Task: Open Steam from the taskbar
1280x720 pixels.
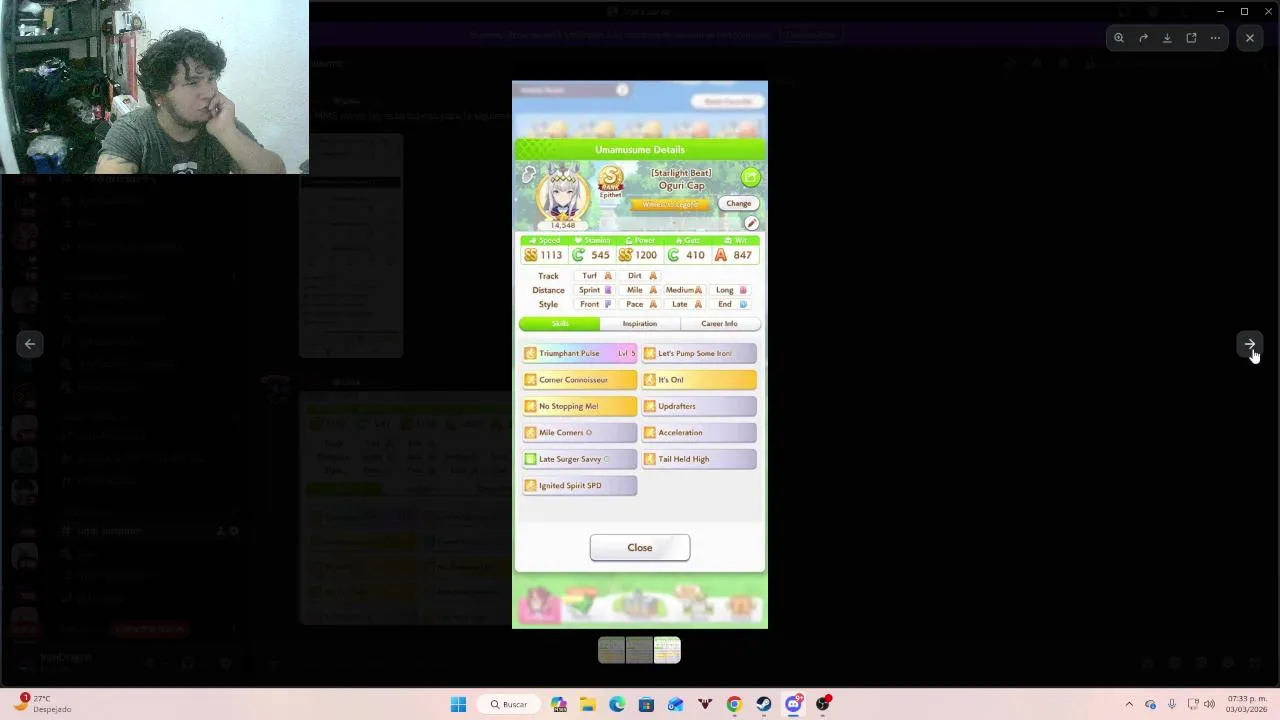Action: click(x=764, y=705)
